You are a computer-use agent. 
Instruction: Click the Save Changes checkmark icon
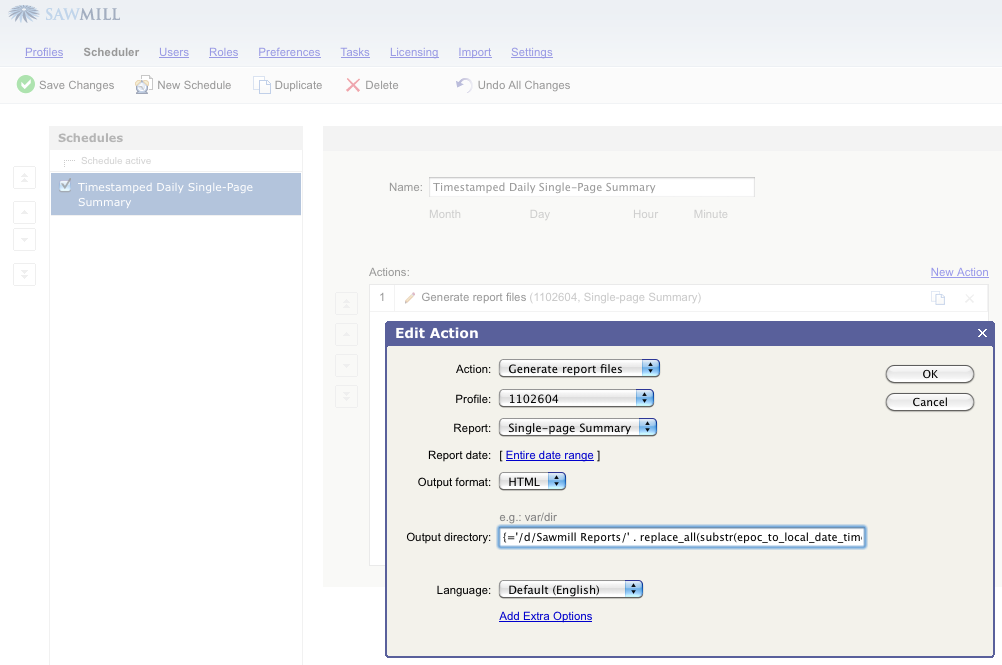point(26,85)
